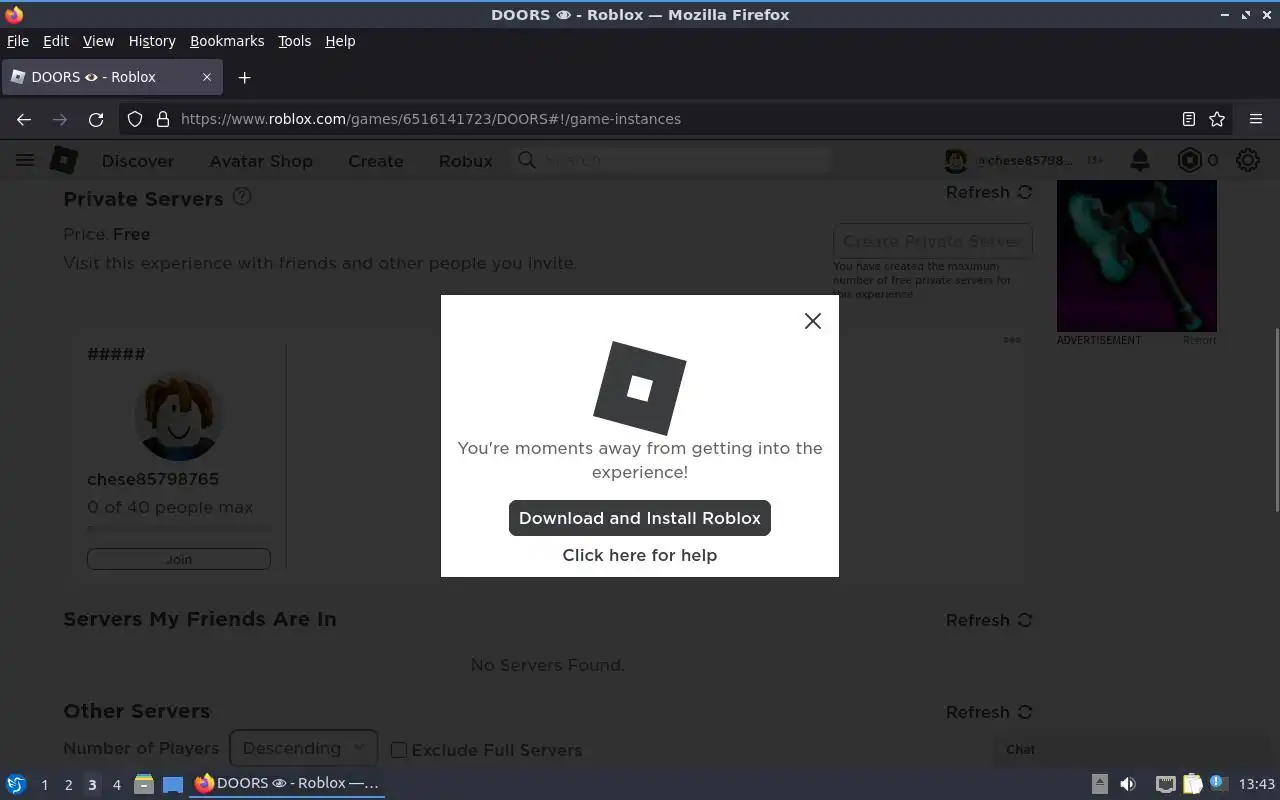Viewport: 1280px width, 800px height.
Task: Click the advertisement image
Action: coord(1137,256)
